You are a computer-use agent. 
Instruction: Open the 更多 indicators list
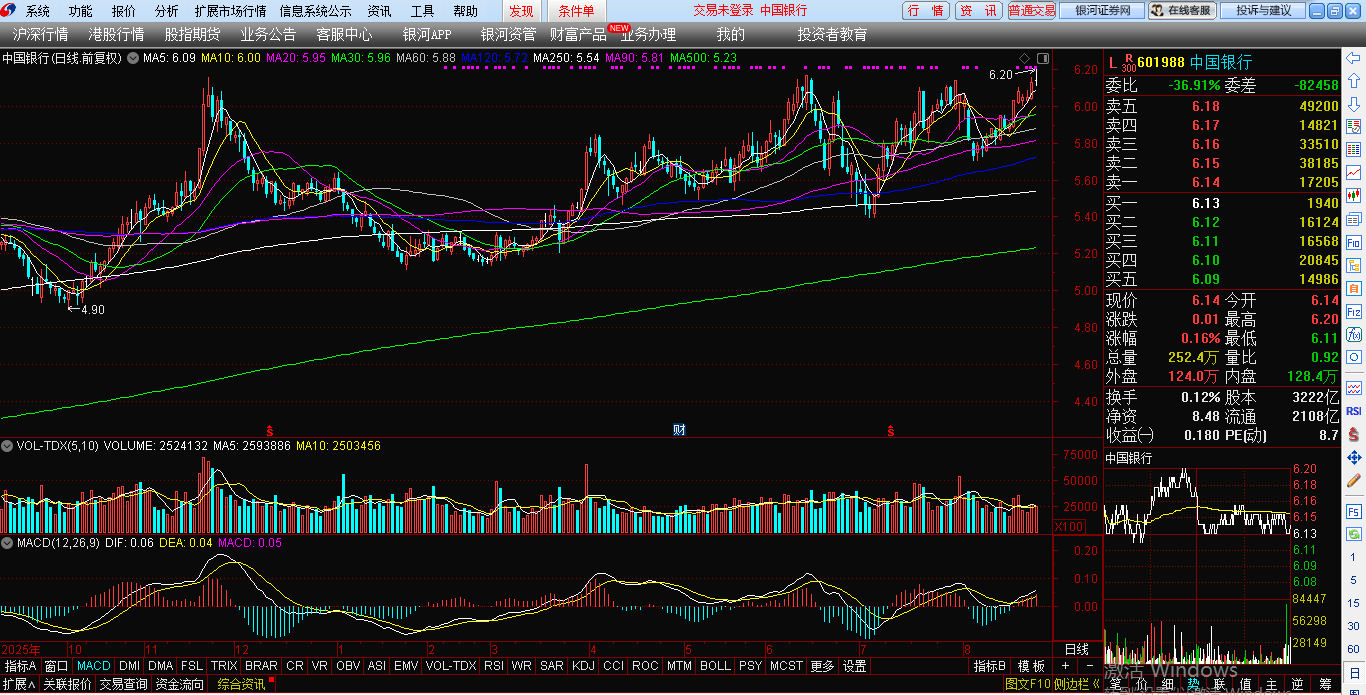822,666
